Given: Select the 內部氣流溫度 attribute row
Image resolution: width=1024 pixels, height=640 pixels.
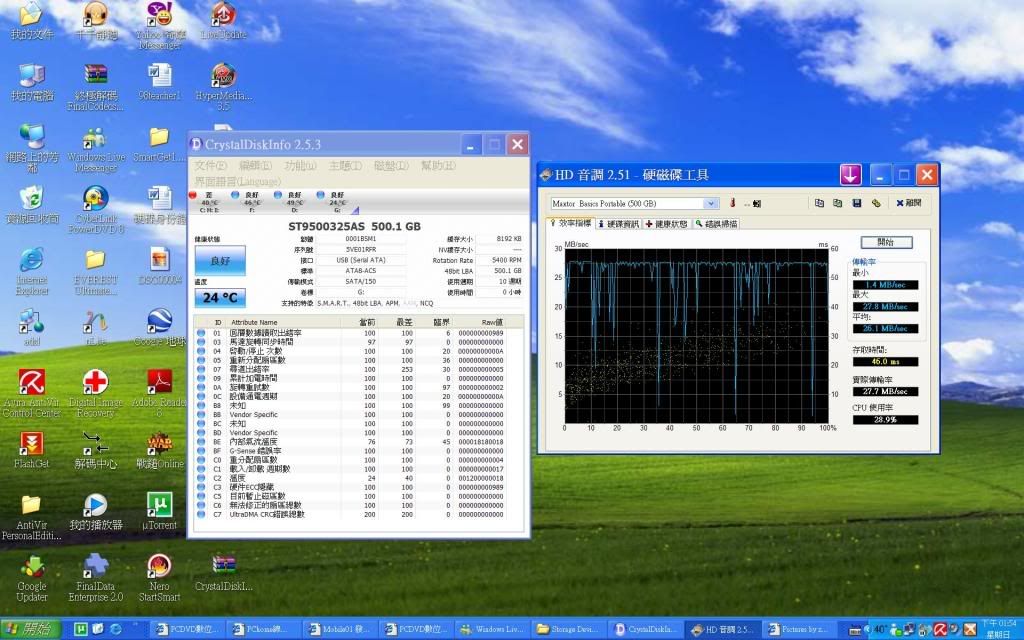Looking at the screenshot, I should coord(358,441).
